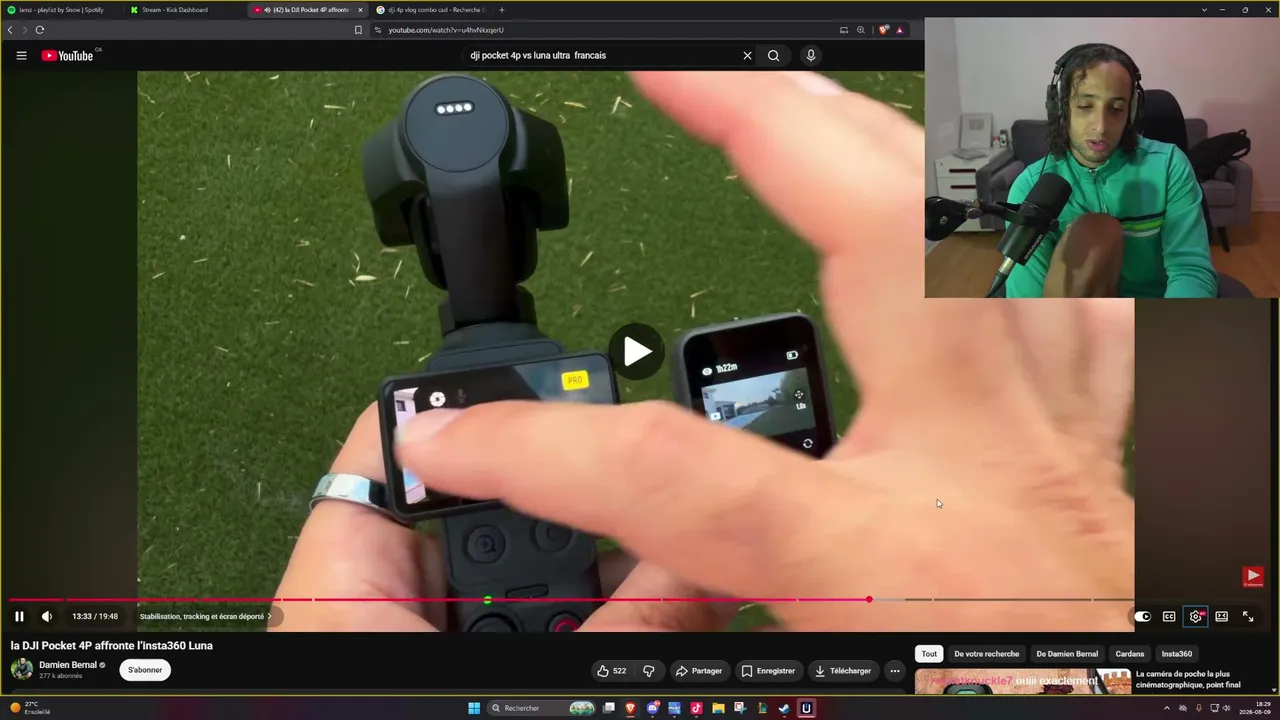Bookmark this page in the browser
This screenshot has height=720, width=1280.
(358, 30)
